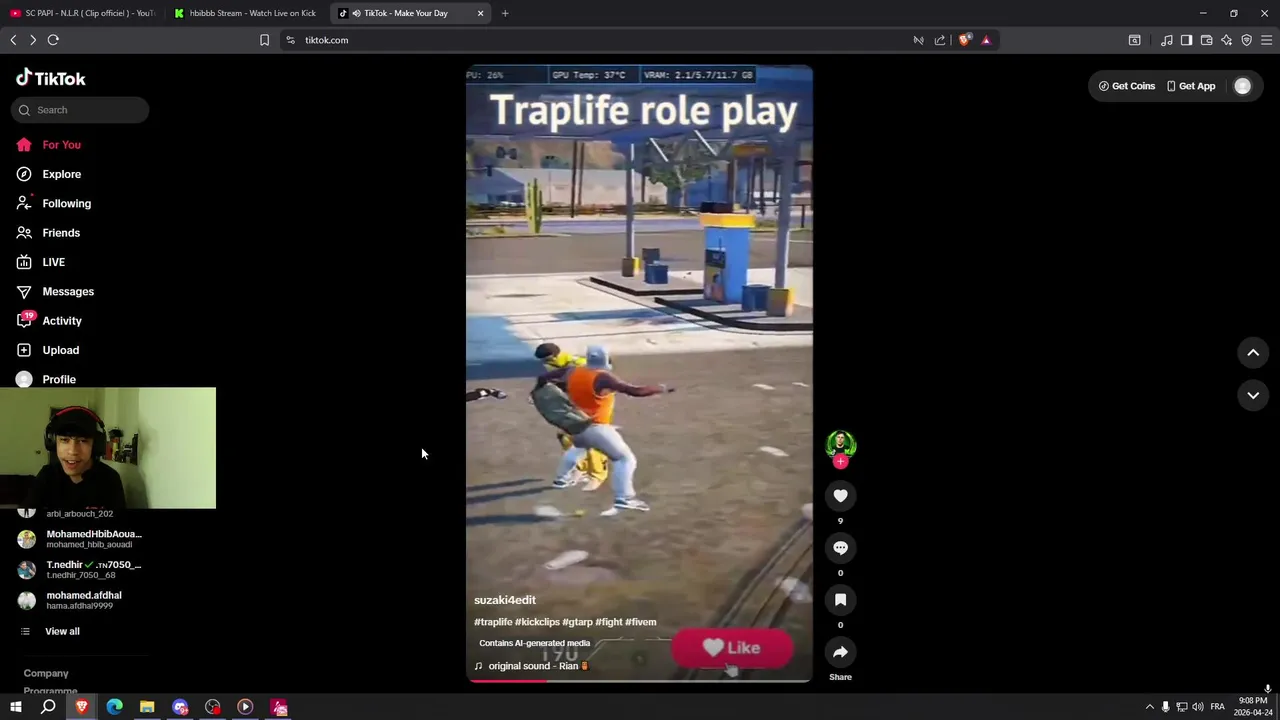Expand the Company footer section
Image resolution: width=1280 pixels, height=720 pixels.
point(46,673)
